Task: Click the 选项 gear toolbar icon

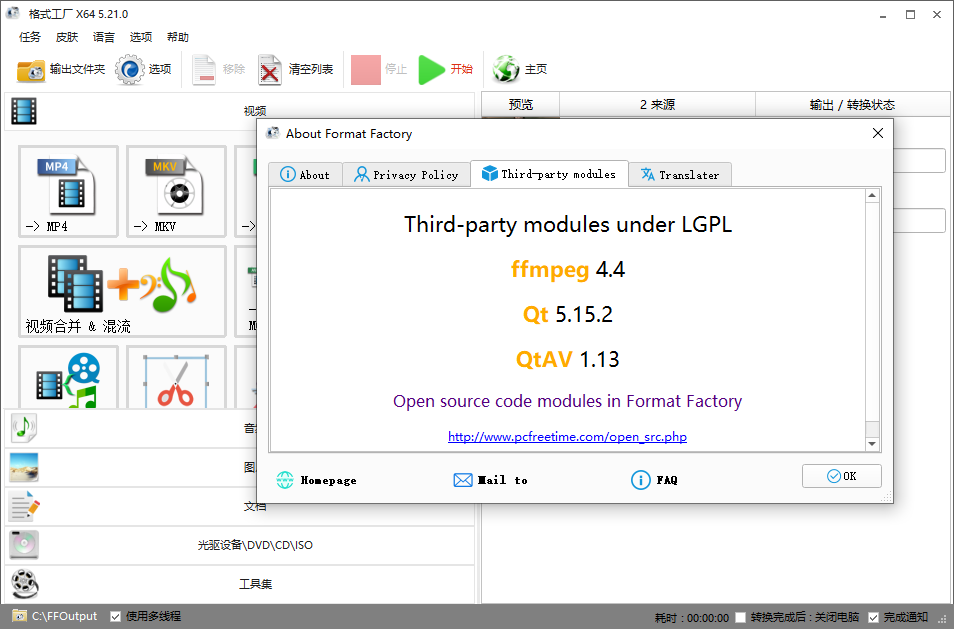Action: pyautogui.click(x=131, y=69)
